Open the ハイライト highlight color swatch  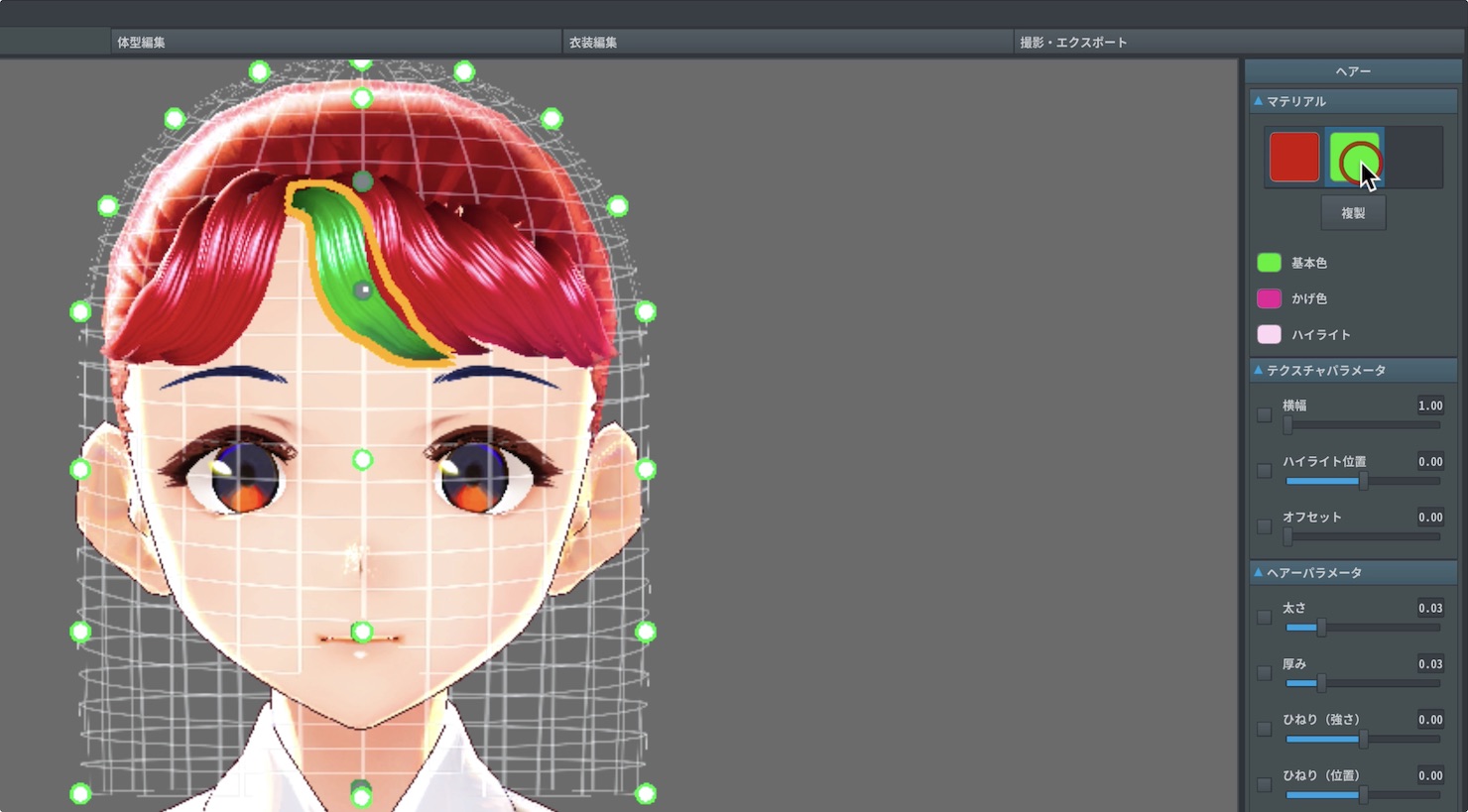pos(1269,334)
